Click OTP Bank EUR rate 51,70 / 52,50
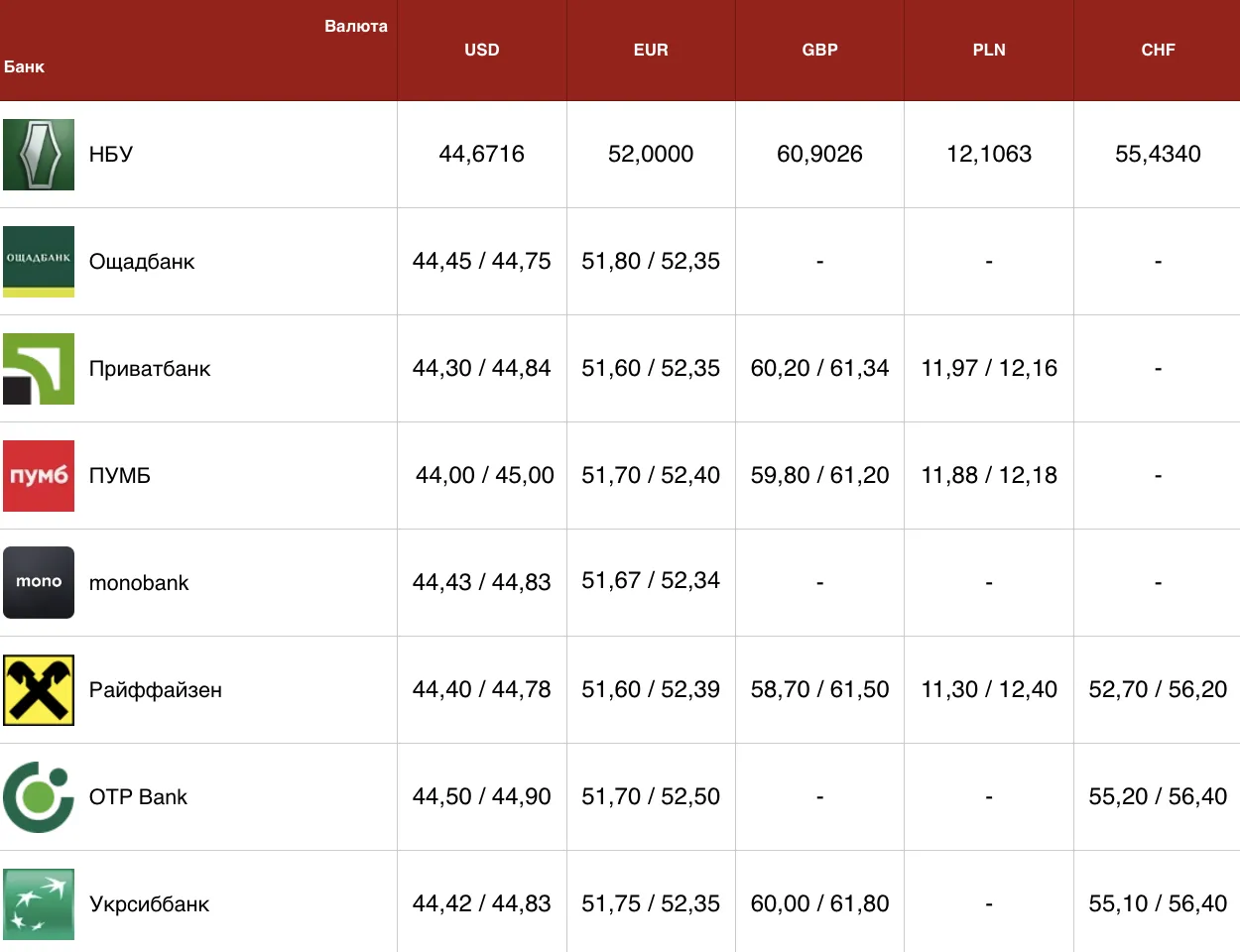Viewport: 1240px width, 952px height. (x=651, y=797)
